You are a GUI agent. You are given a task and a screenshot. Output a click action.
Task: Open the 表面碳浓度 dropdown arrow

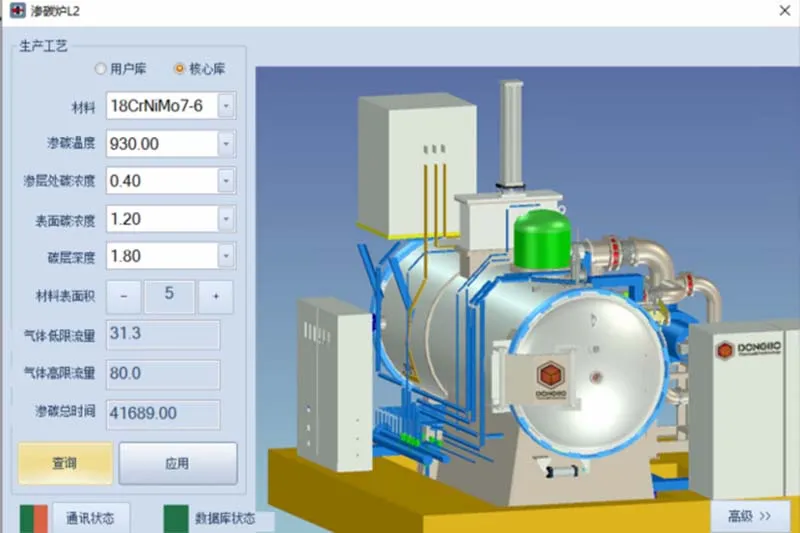(227, 218)
